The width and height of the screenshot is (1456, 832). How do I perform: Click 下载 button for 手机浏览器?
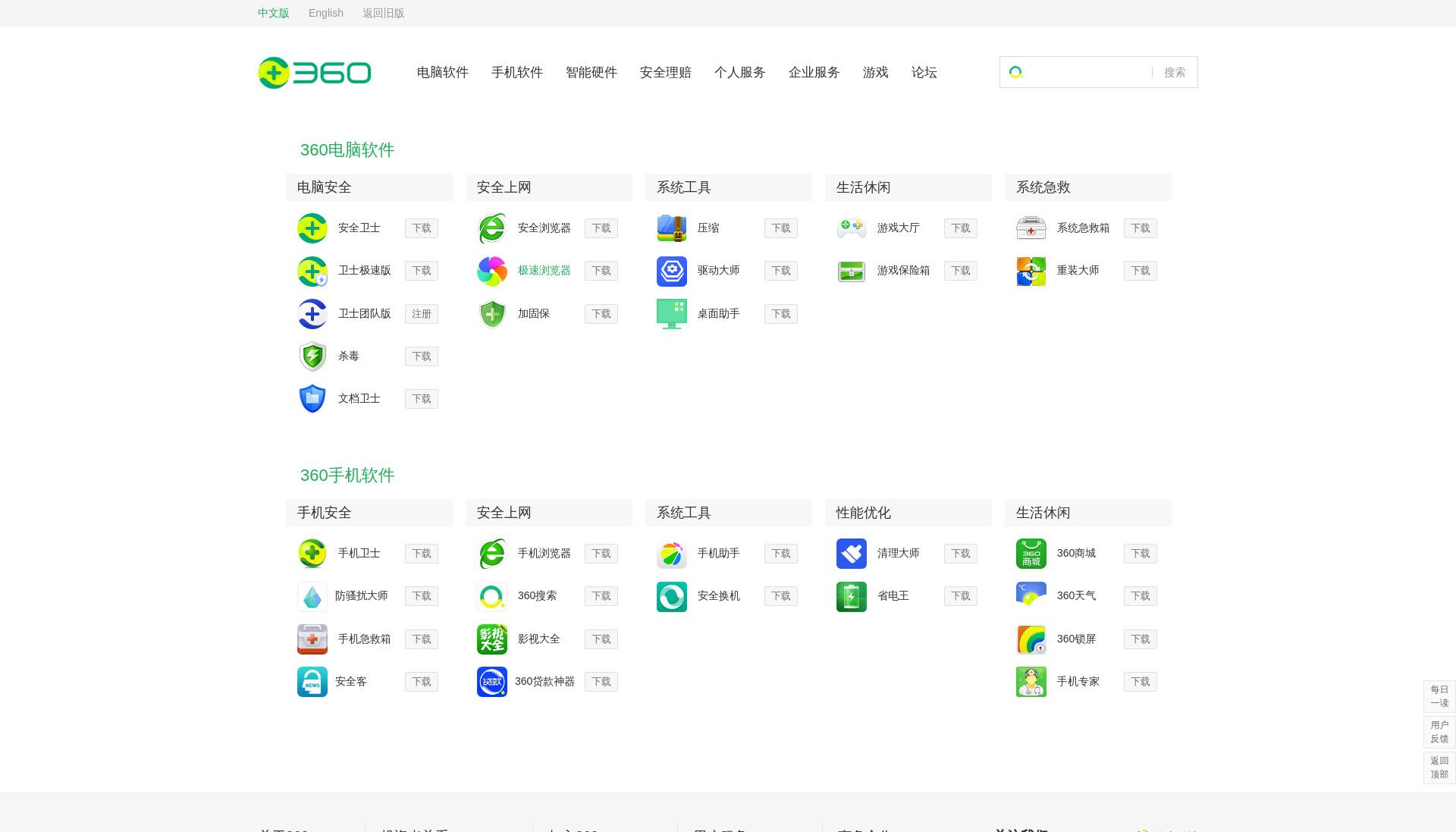[x=601, y=554]
